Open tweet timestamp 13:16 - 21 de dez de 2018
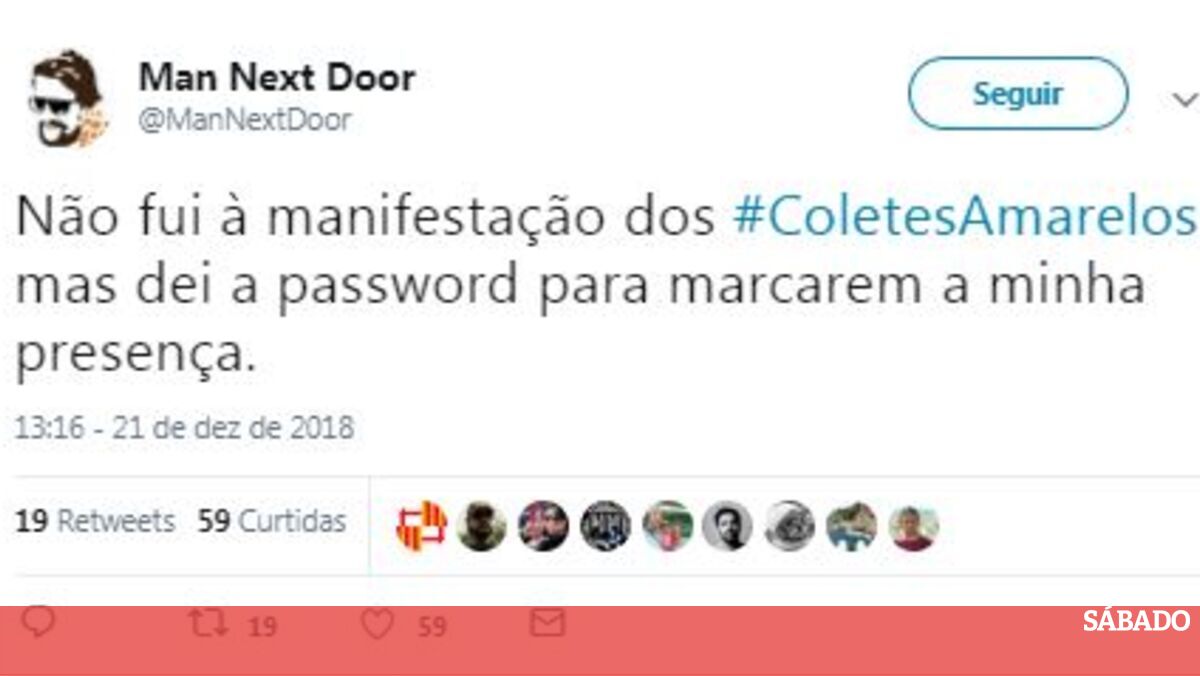The width and height of the screenshot is (1200, 676). tap(185, 428)
